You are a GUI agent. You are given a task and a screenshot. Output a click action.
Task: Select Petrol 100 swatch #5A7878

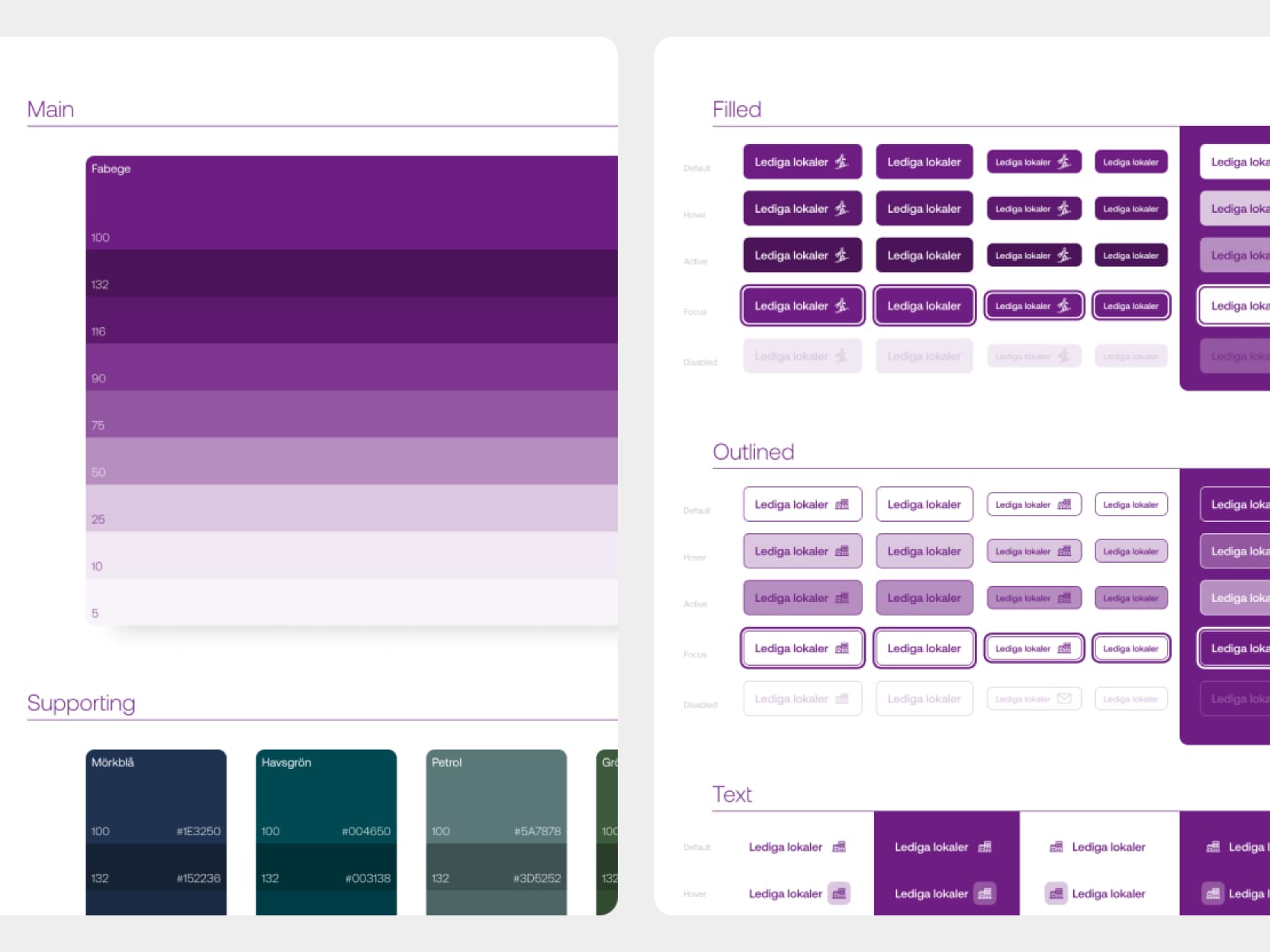(497, 796)
